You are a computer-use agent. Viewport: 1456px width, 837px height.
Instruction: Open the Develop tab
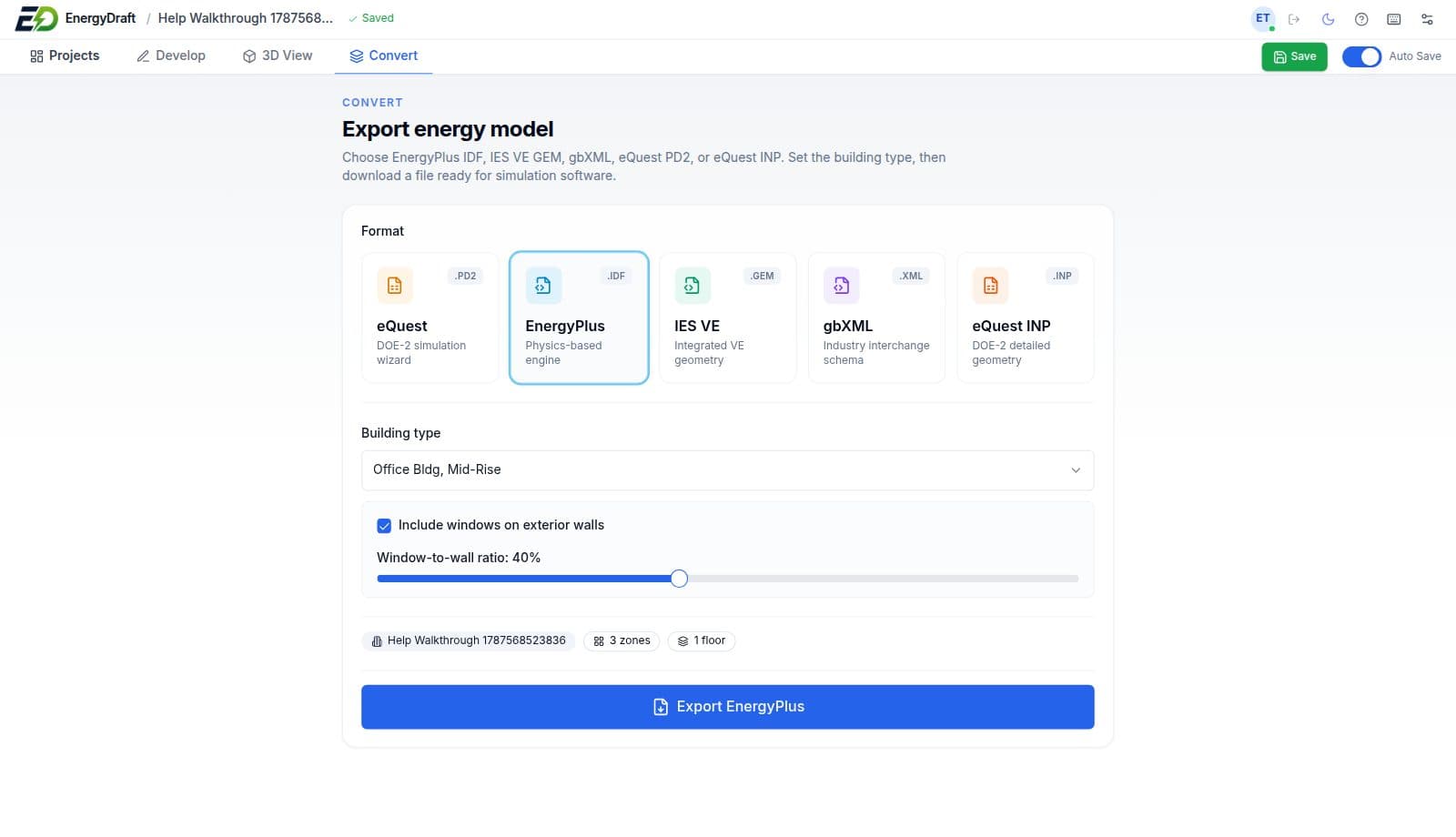pyautogui.click(x=171, y=55)
